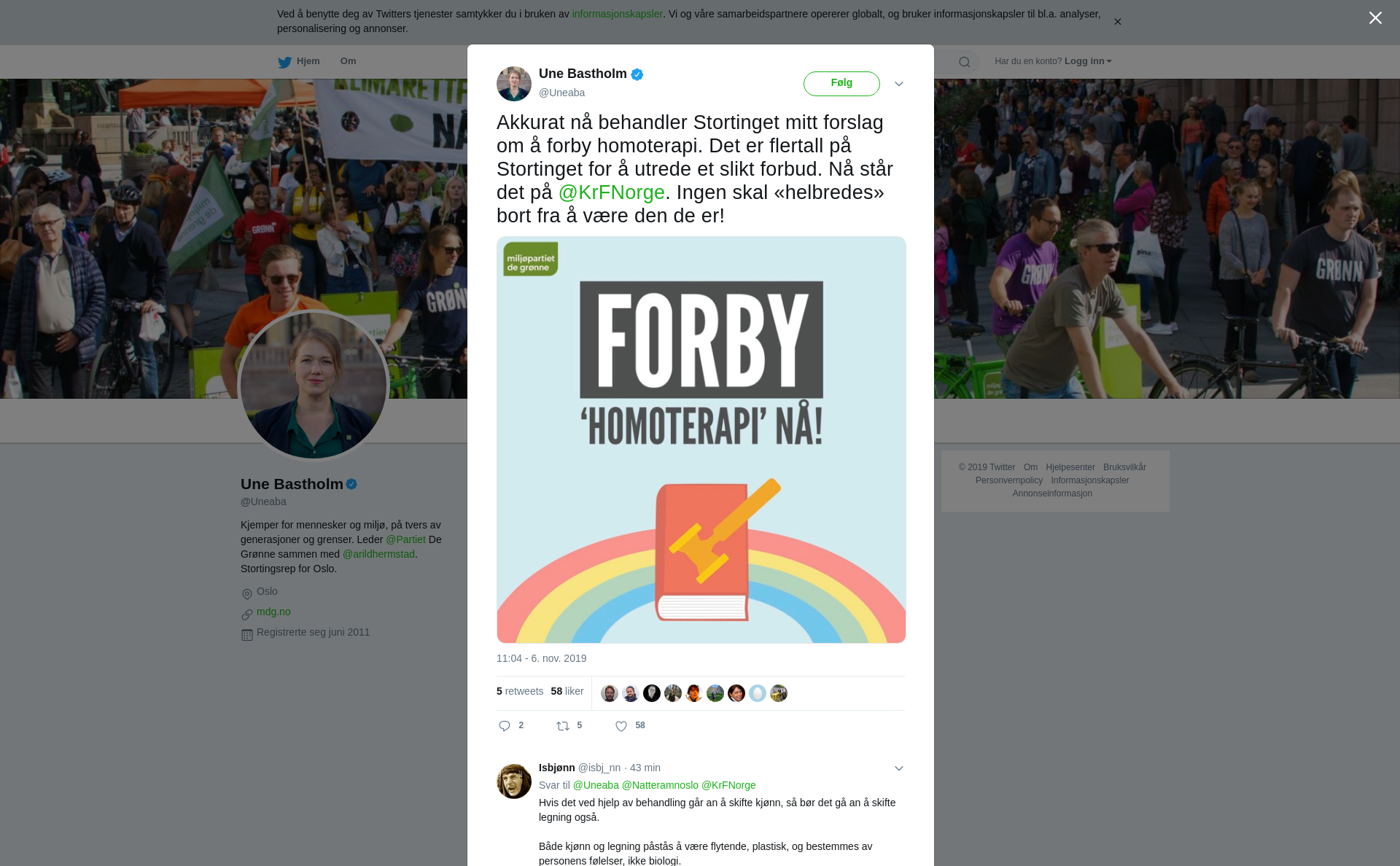Image resolution: width=1400 pixels, height=866 pixels.
Task: Dismiss the cookie notice banner
Action: (1117, 22)
